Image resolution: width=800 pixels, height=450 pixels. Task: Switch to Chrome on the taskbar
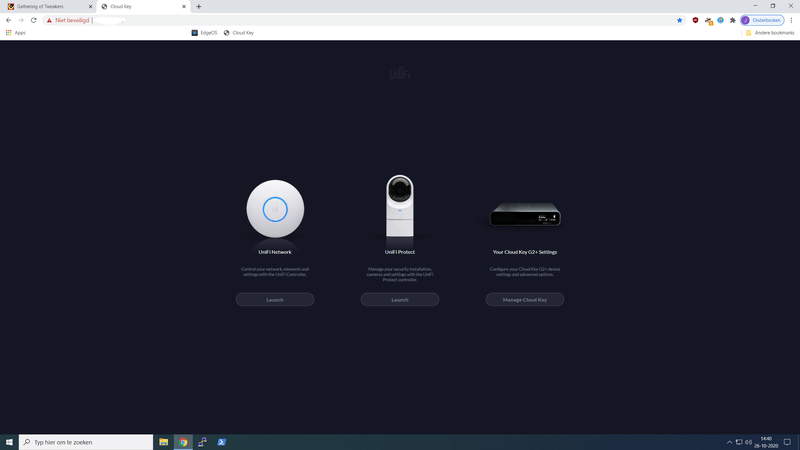[183, 442]
